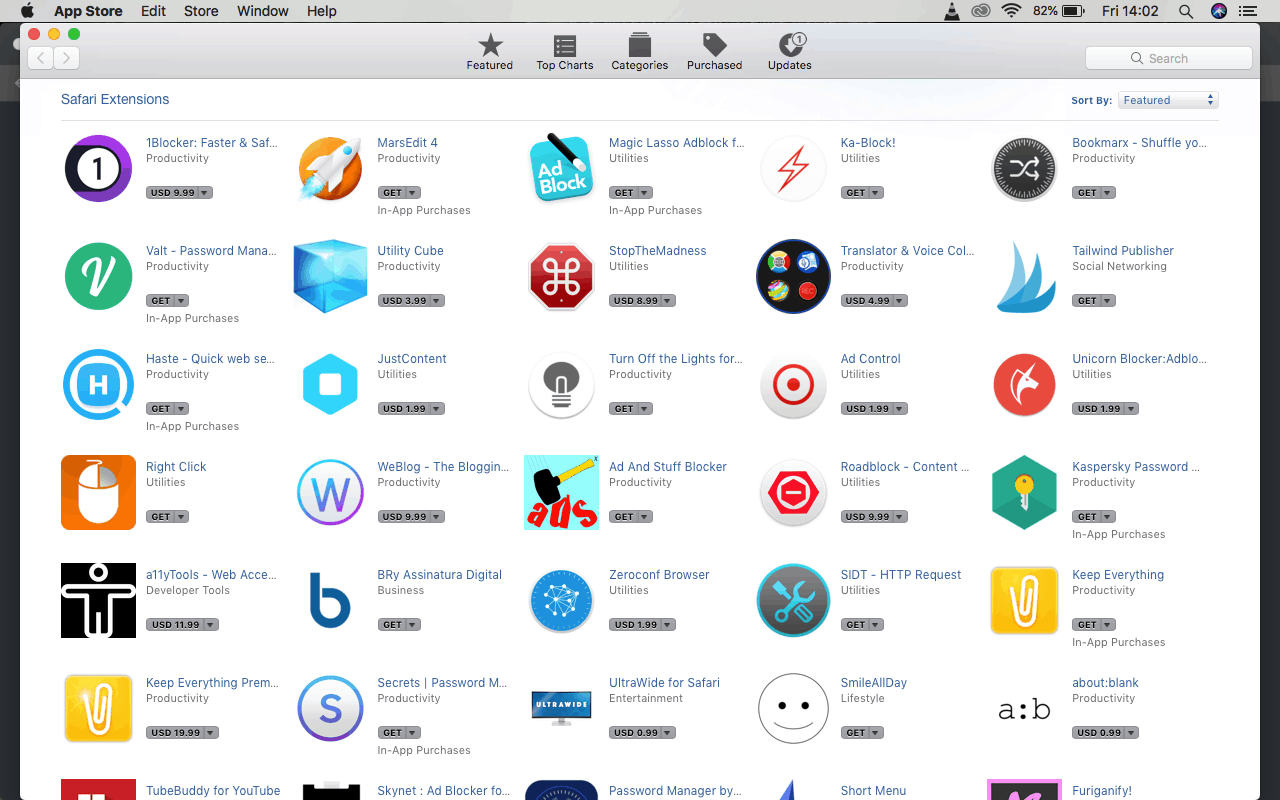
Task: Switch to the Updates tab
Action: [x=790, y=52]
